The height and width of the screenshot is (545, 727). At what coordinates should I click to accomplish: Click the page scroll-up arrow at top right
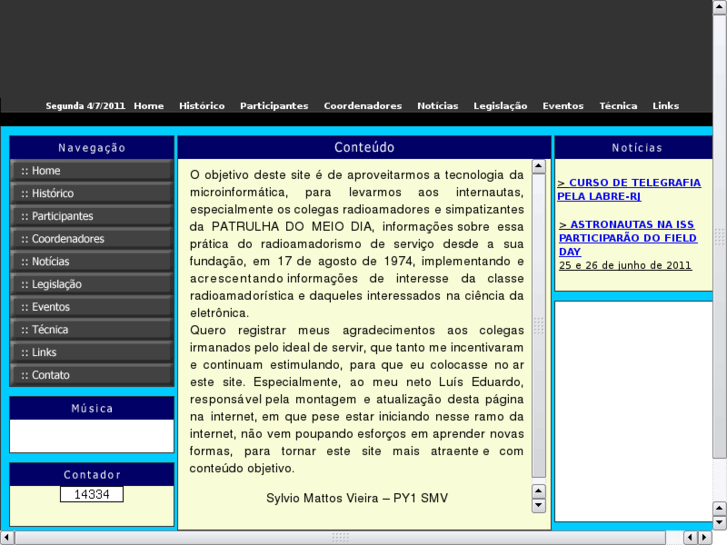pos(719,7)
